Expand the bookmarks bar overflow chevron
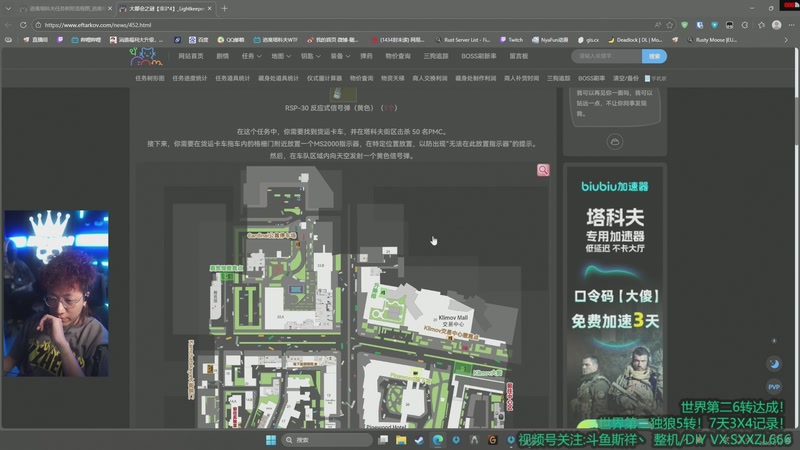800x450 pixels. click(x=786, y=40)
